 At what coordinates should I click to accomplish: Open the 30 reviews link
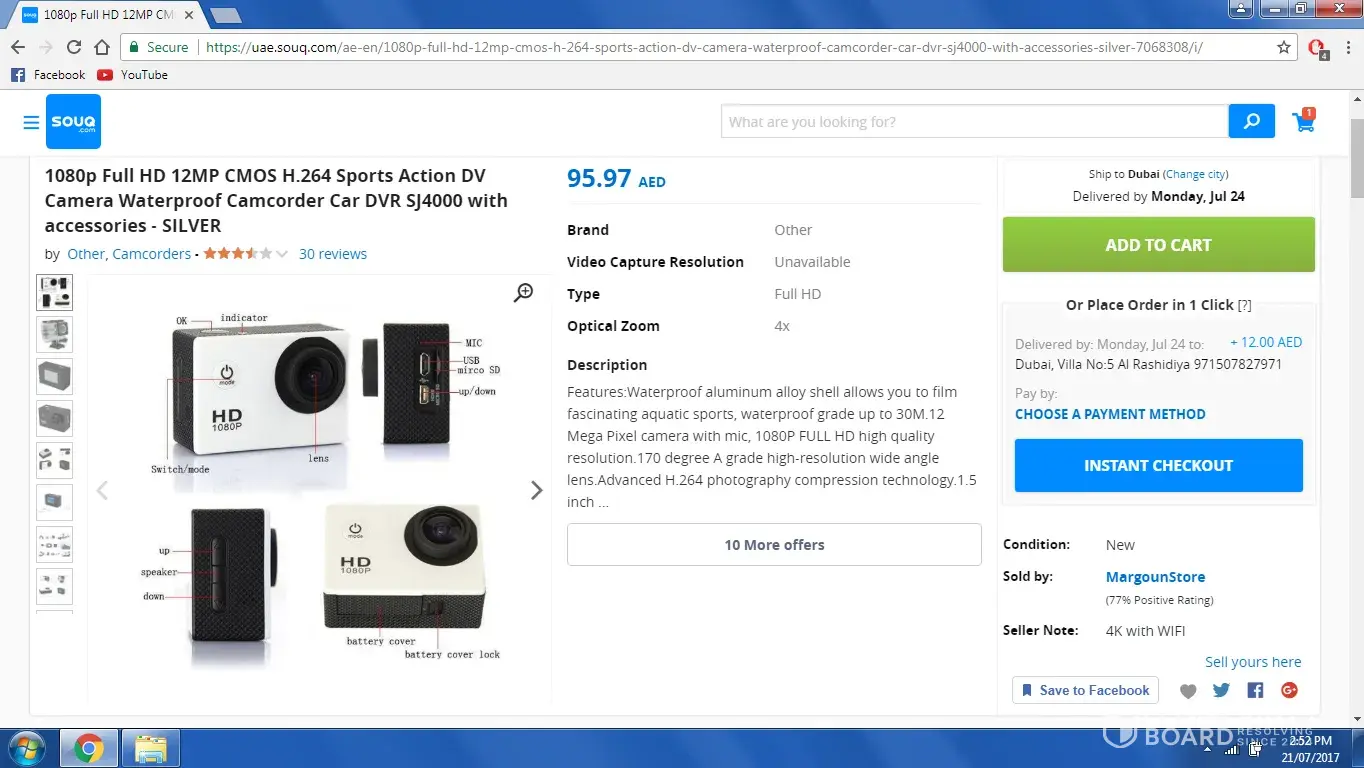point(333,254)
